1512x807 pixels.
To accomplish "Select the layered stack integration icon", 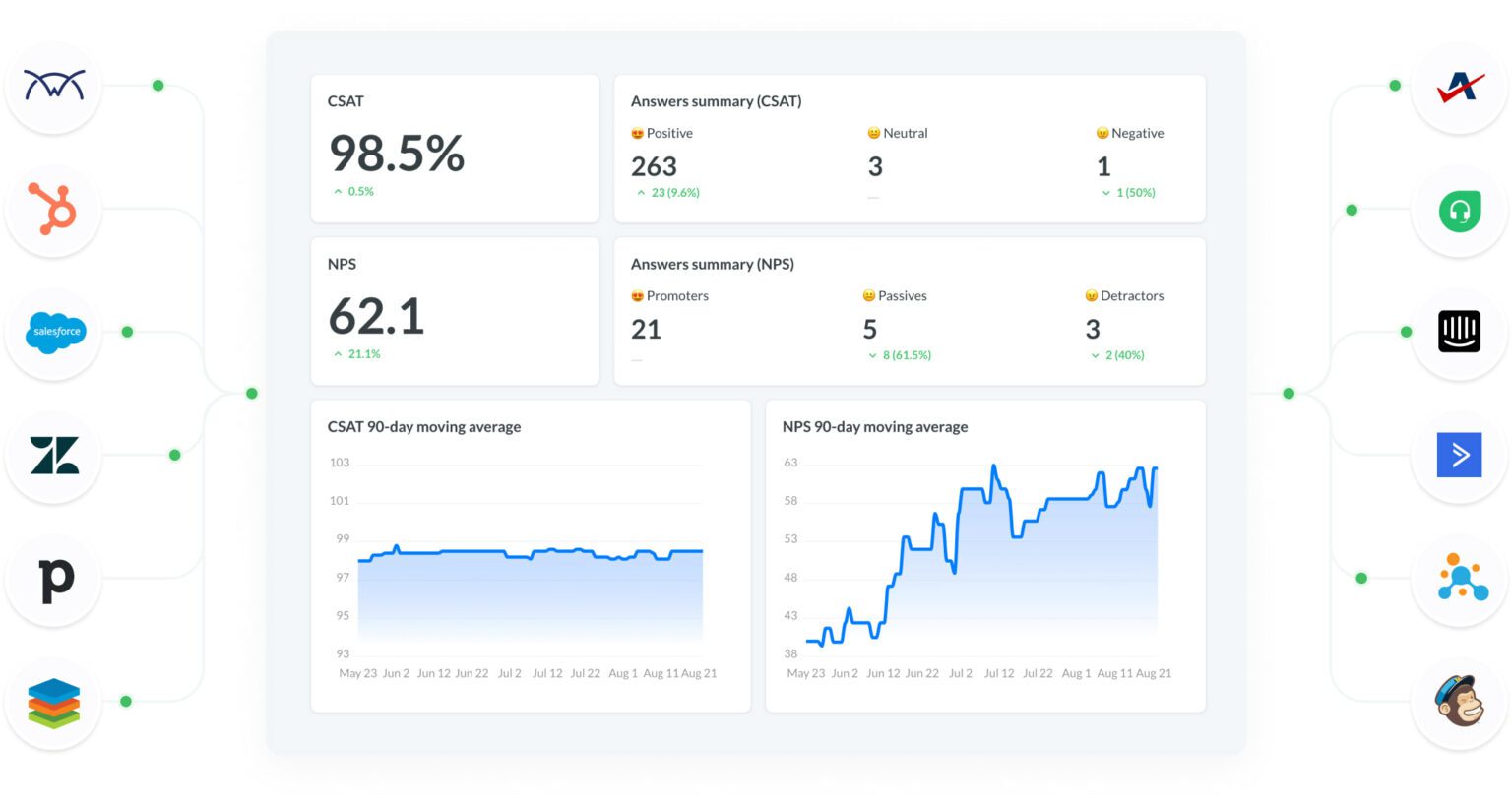I will coord(53,702).
